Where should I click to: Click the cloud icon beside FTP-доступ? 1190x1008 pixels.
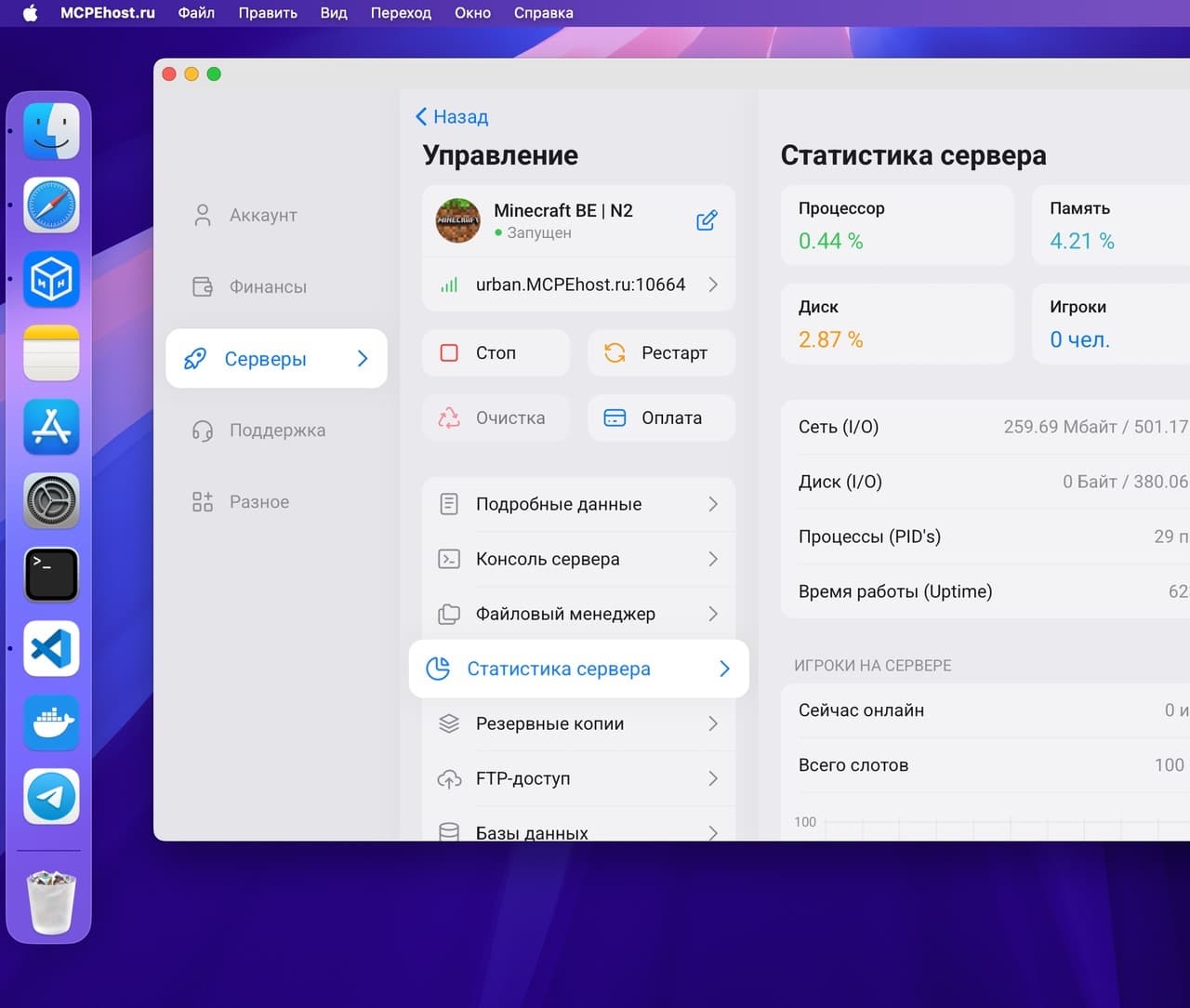pyautogui.click(x=449, y=778)
